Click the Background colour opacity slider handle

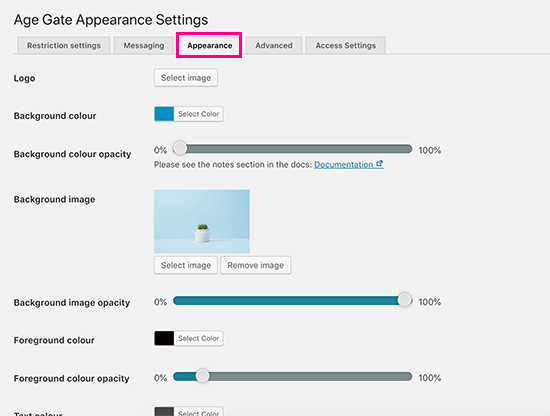click(x=180, y=149)
